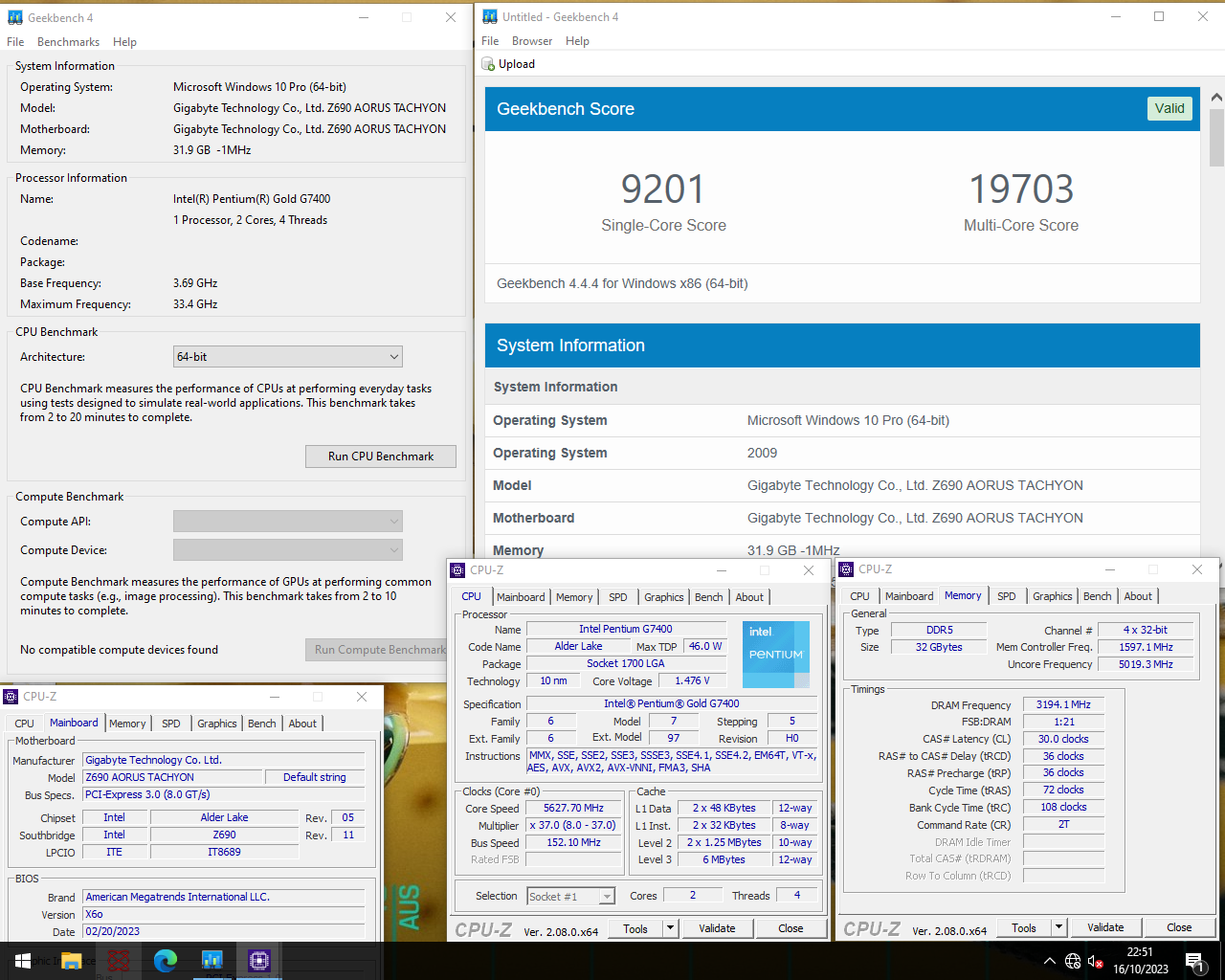Open About tab in CPU-Z Mainboard window

click(302, 724)
